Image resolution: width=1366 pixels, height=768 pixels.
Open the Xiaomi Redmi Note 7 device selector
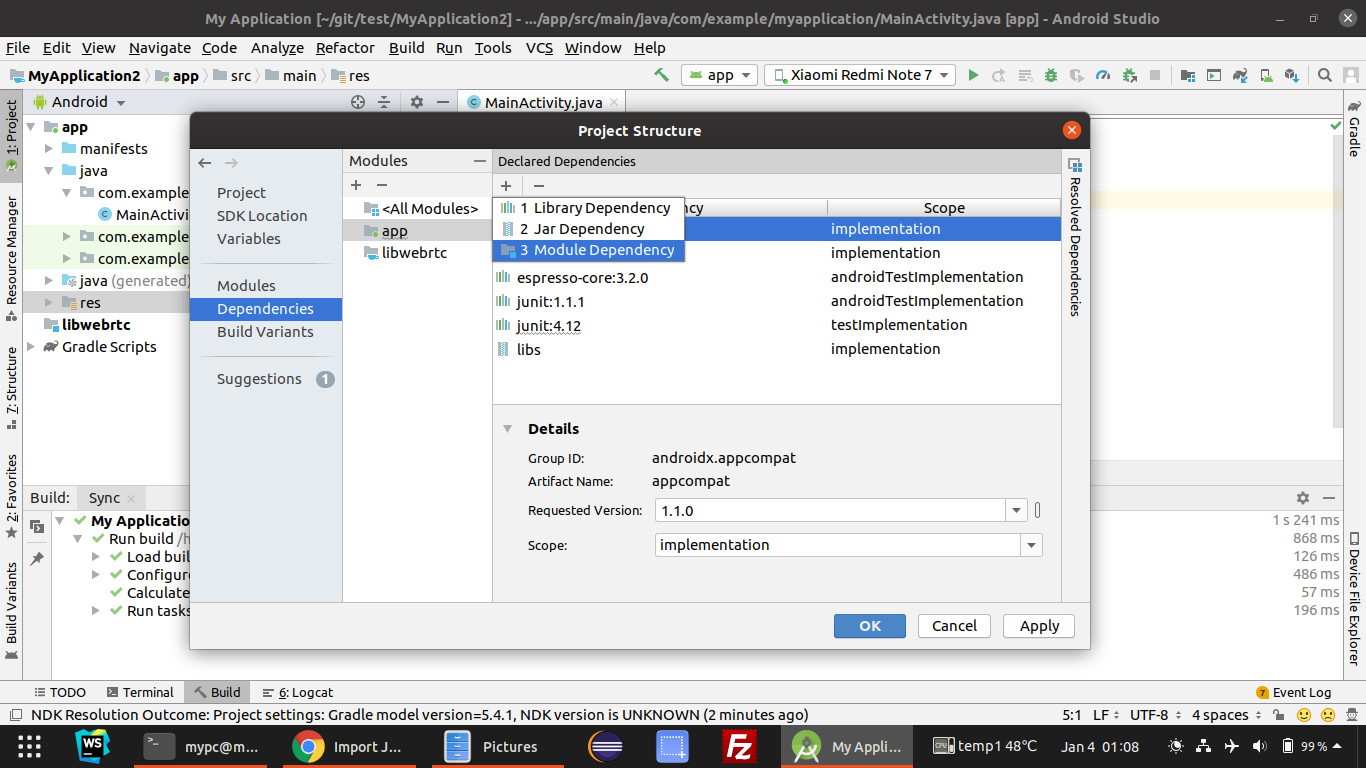[858, 74]
